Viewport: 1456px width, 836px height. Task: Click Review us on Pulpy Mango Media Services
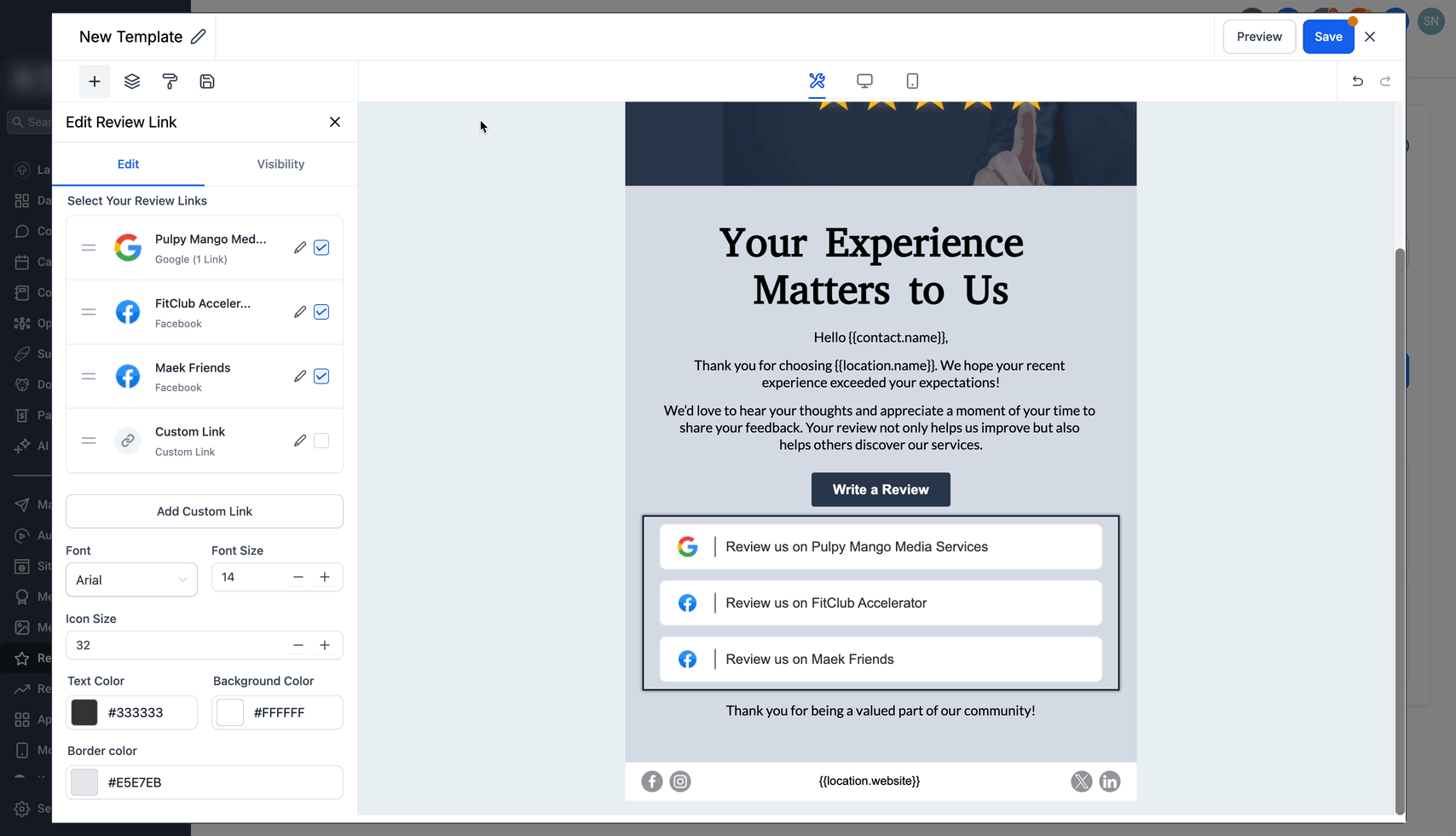coord(881,547)
